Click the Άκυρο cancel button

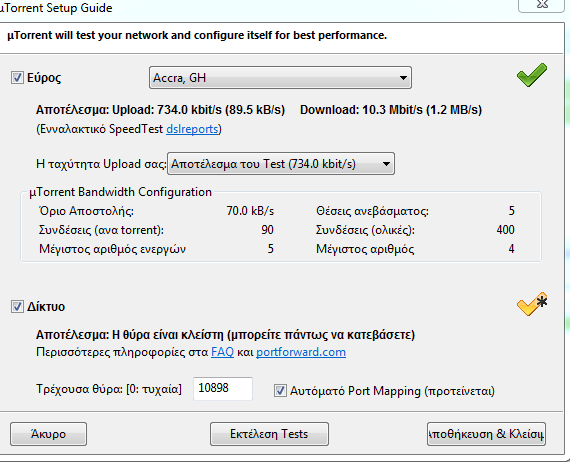pyautogui.click(x=48, y=434)
